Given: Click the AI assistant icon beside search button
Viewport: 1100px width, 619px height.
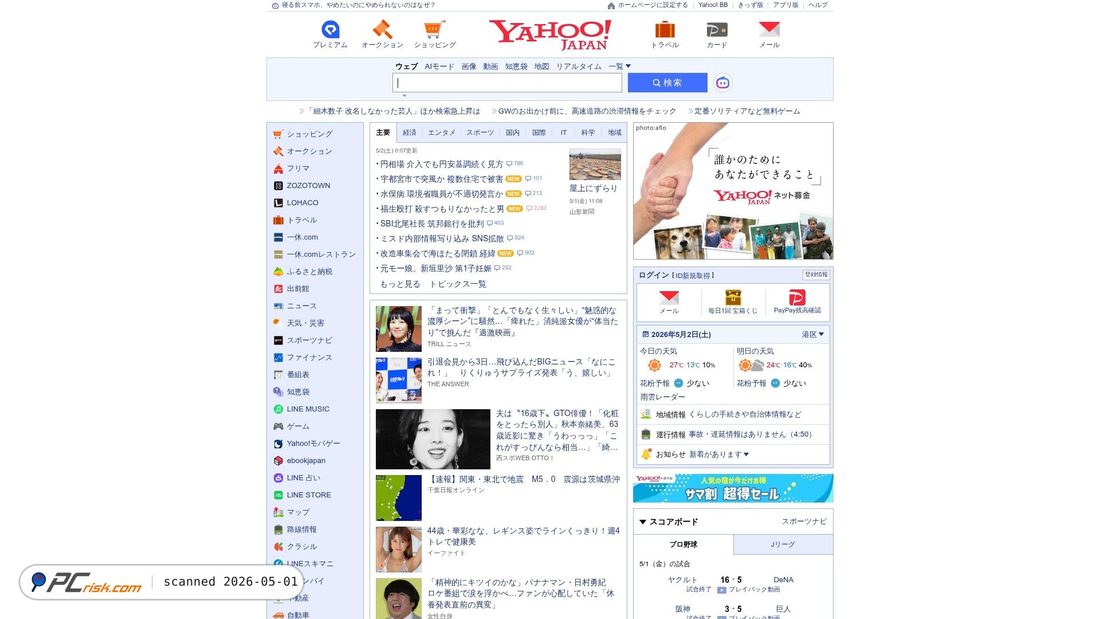Looking at the screenshot, I should coord(723,83).
